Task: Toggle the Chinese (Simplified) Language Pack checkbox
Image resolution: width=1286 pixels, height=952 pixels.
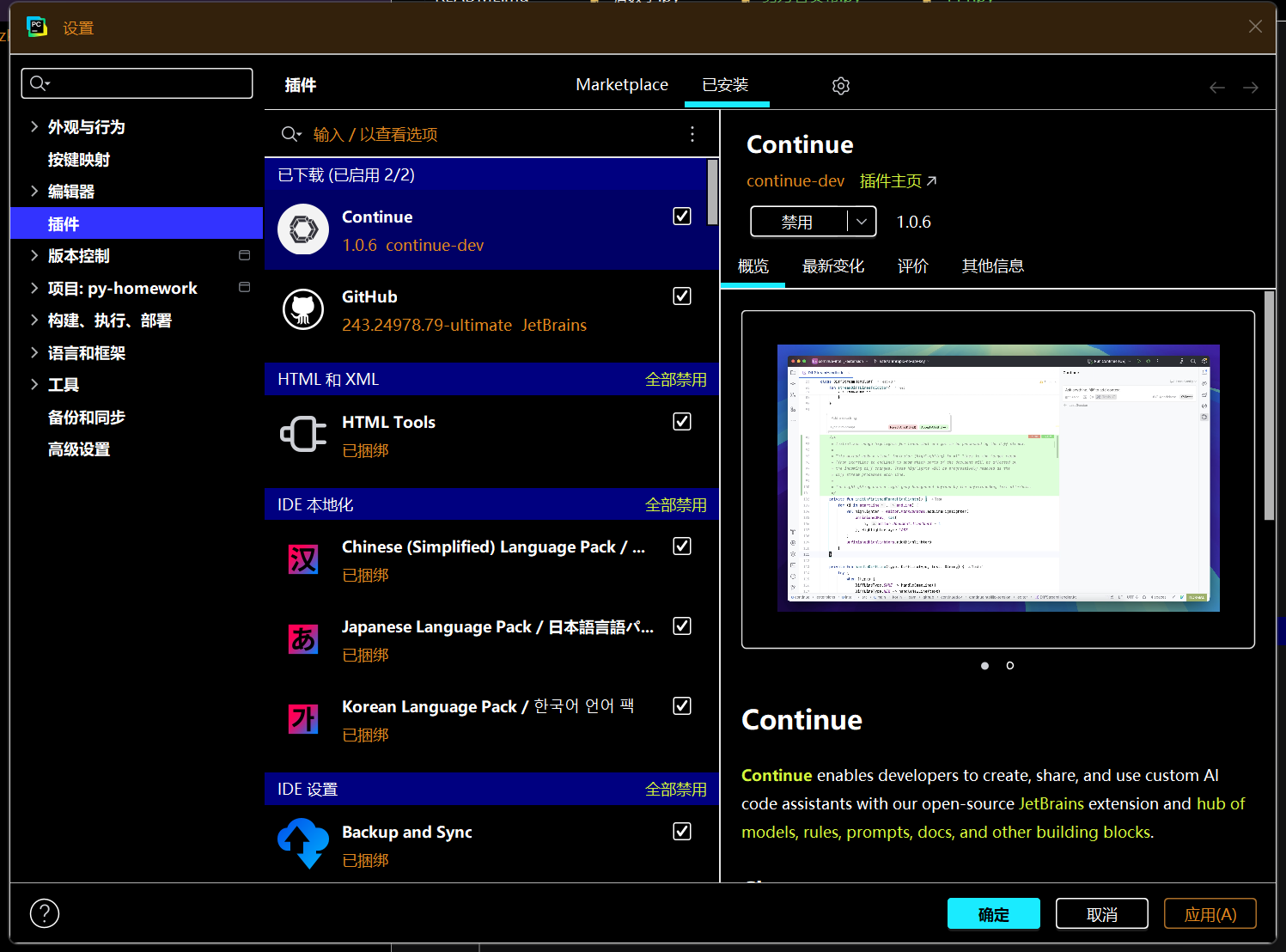Action: coord(682,546)
